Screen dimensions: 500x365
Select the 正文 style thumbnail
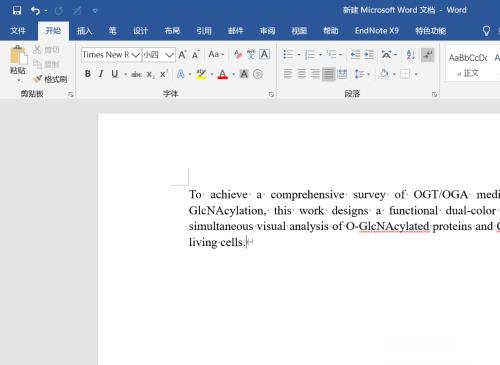468,65
